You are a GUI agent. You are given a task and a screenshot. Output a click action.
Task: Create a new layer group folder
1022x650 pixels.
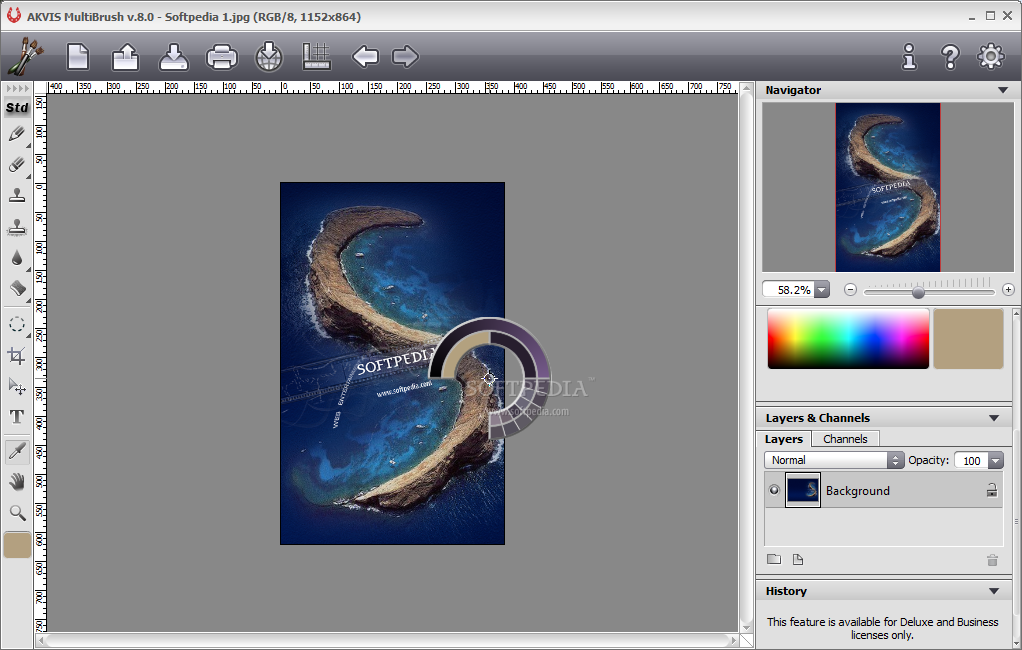pyautogui.click(x=774, y=559)
